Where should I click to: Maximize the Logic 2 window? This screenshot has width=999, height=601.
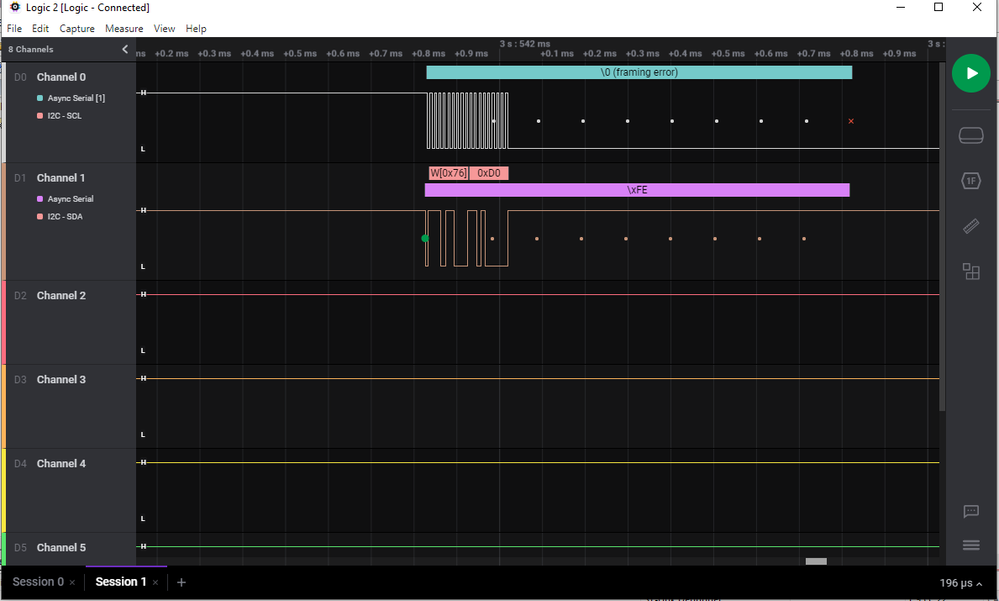pos(938,8)
